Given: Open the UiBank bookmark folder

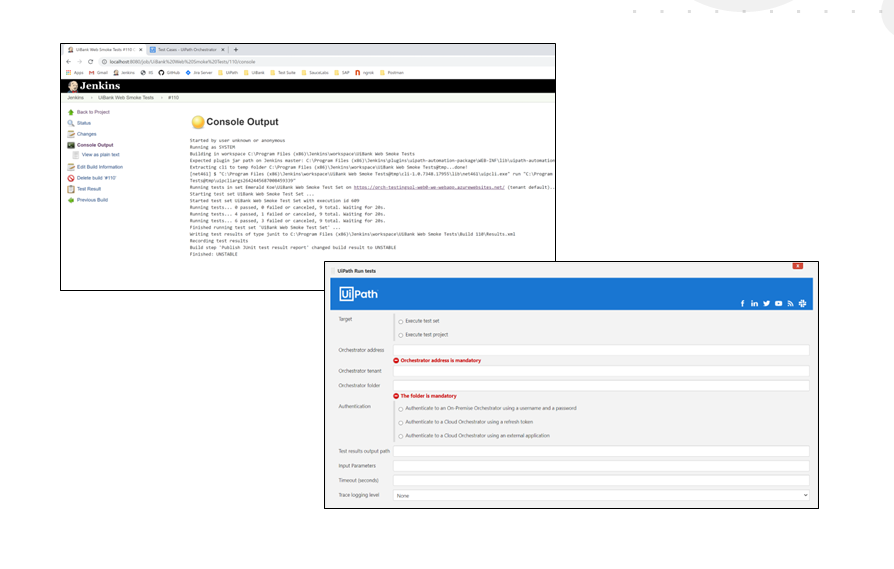Looking at the screenshot, I should [254, 72].
